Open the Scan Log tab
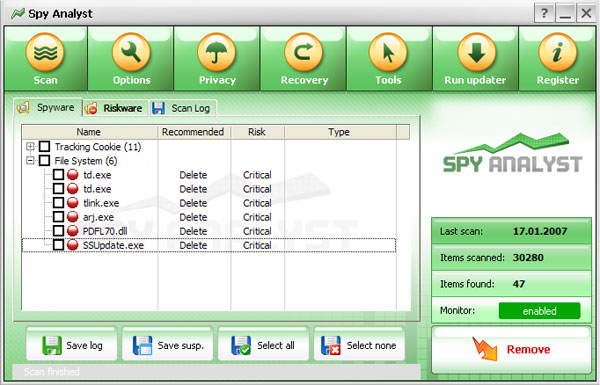600x385 pixels. [x=183, y=108]
